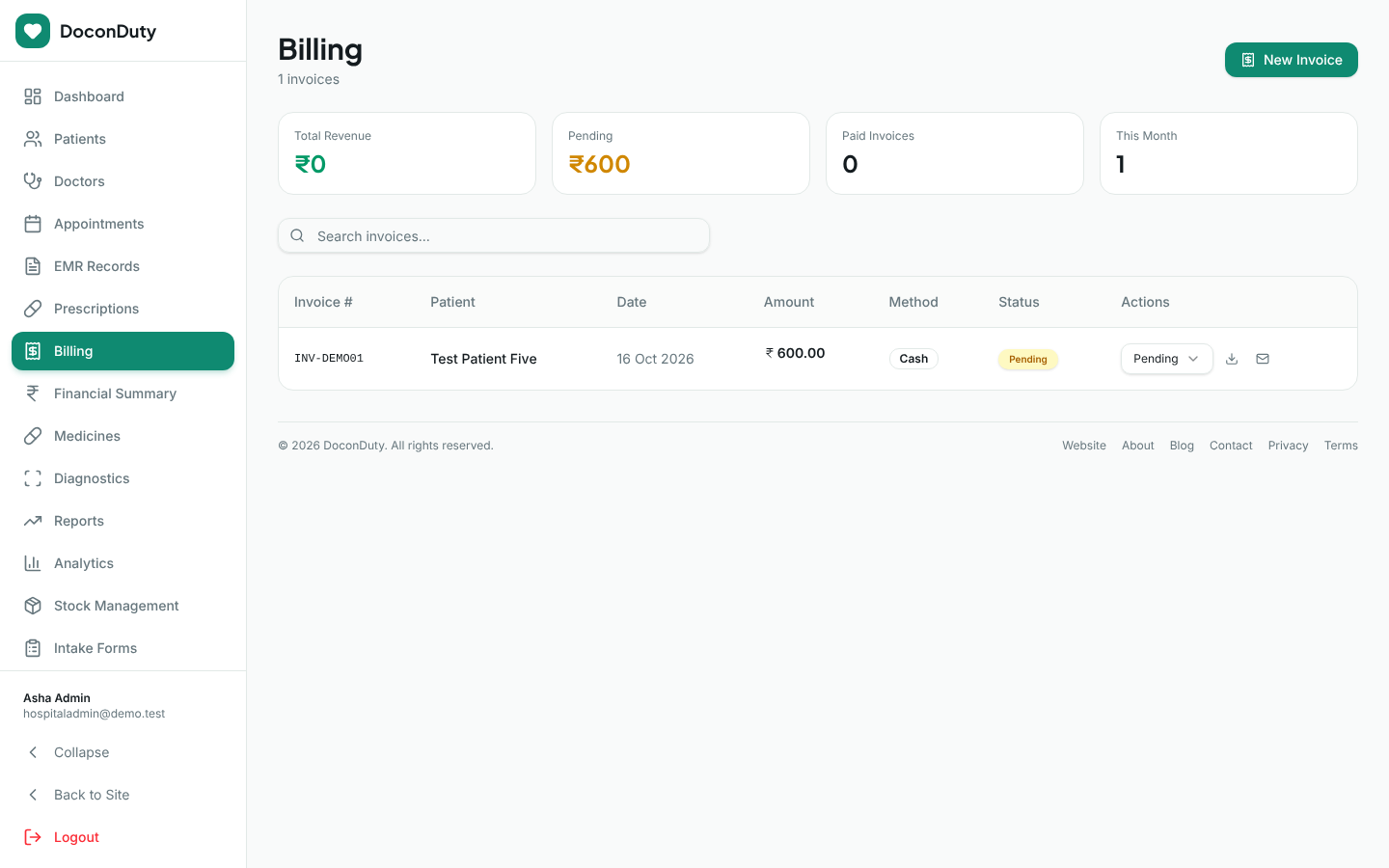
Task: Open the Contact footer link
Action: [1231, 446]
